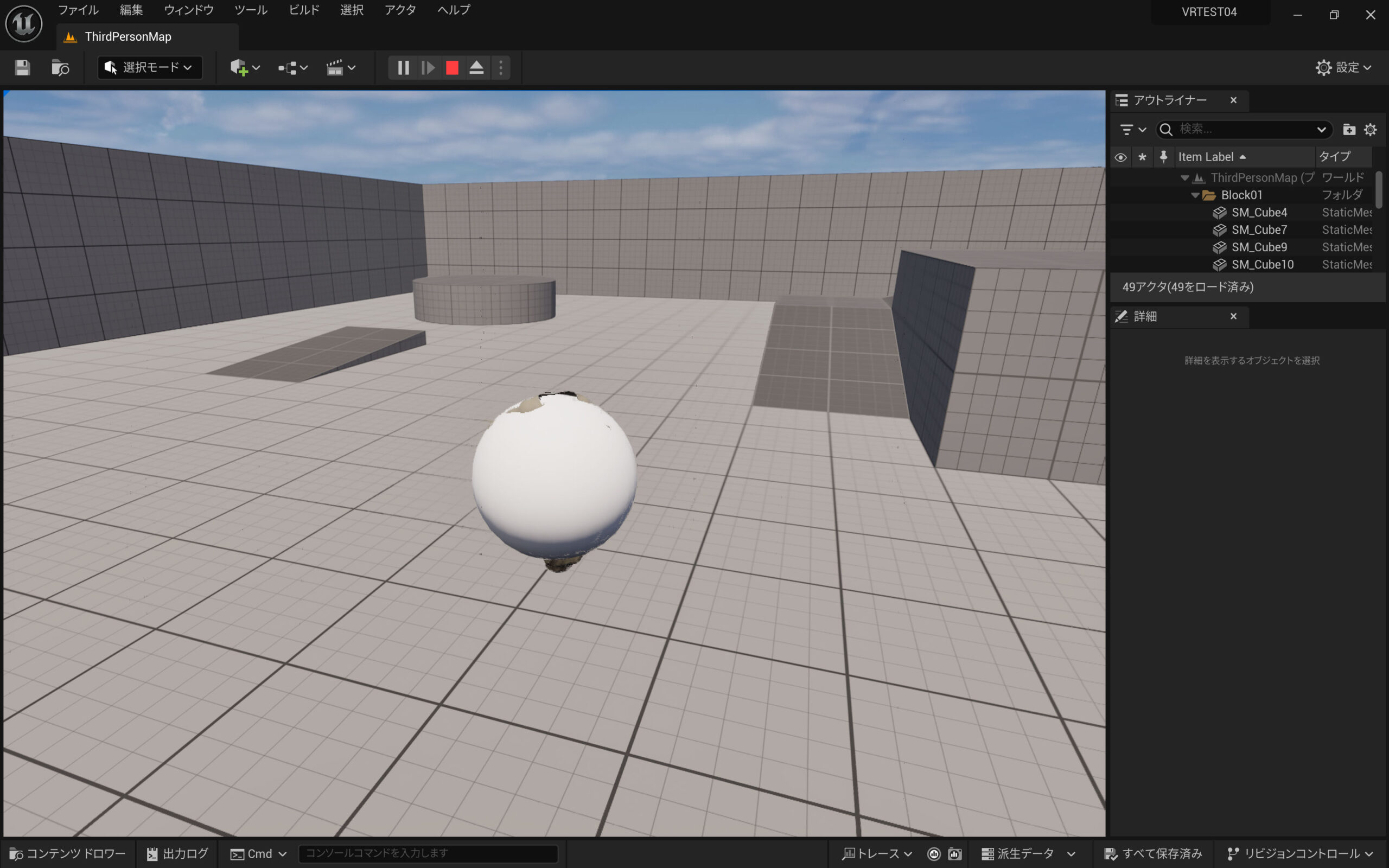The height and width of the screenshot is (868, 1389).
Task: Click the Browse content folder icon
Action: 60,68
